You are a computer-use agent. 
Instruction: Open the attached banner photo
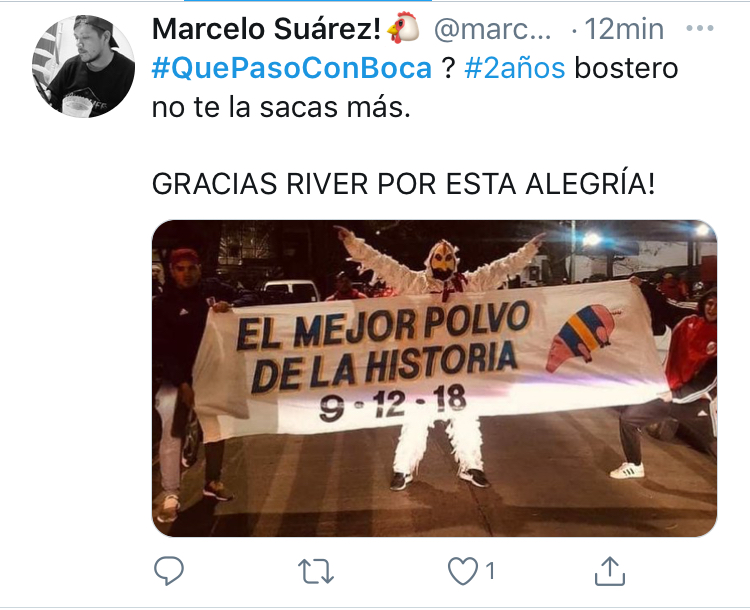coord(434,378)
